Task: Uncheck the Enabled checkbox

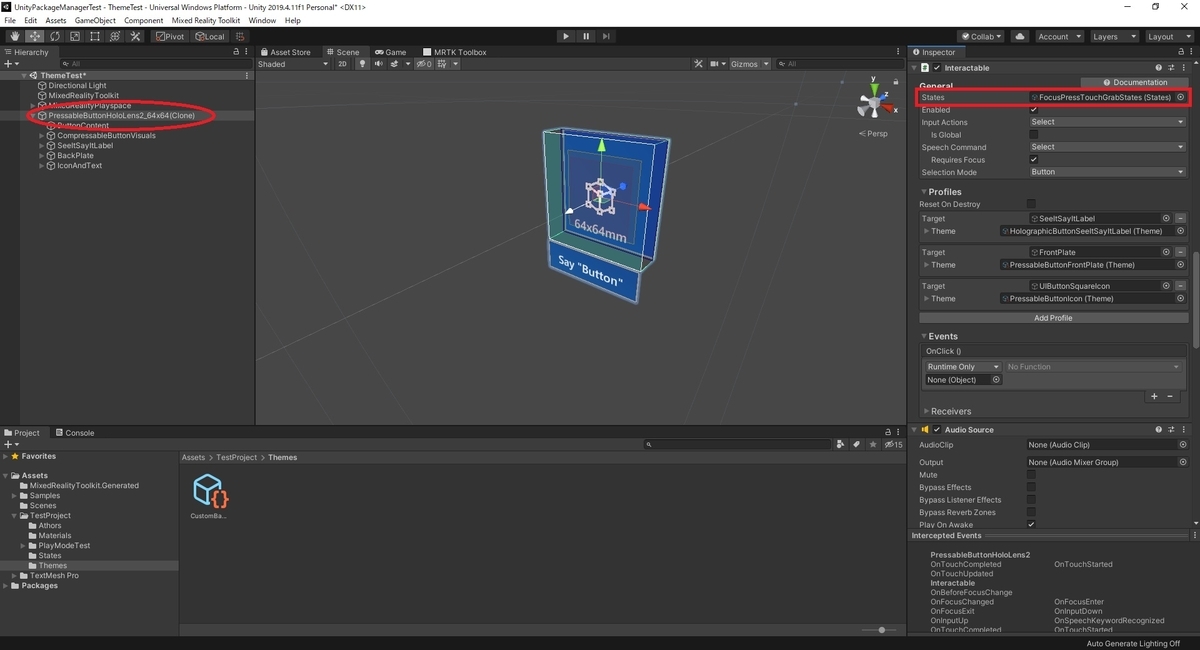Action: coord(1033,110)
